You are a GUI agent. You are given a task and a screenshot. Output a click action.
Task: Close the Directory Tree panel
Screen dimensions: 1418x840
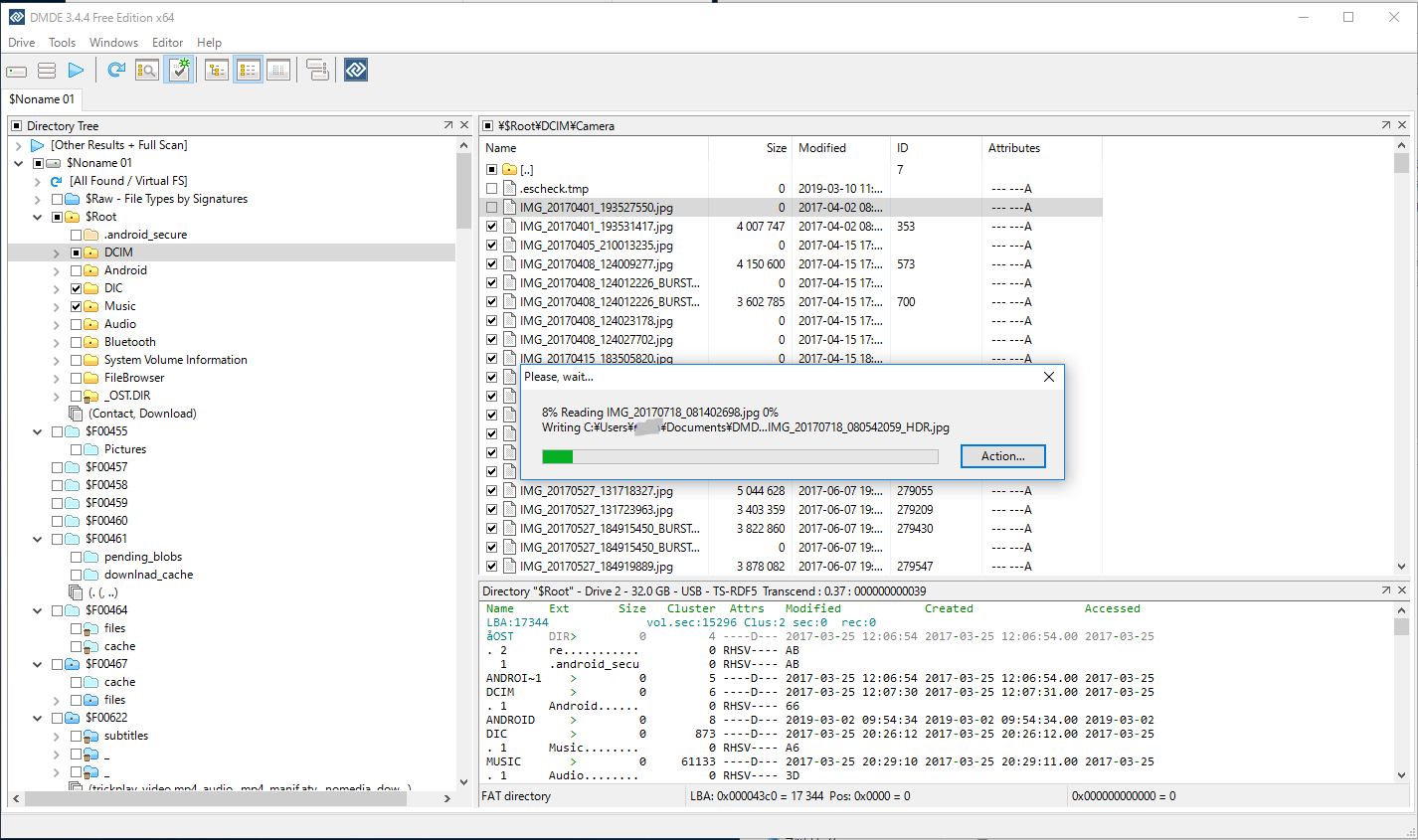(463, 125)
